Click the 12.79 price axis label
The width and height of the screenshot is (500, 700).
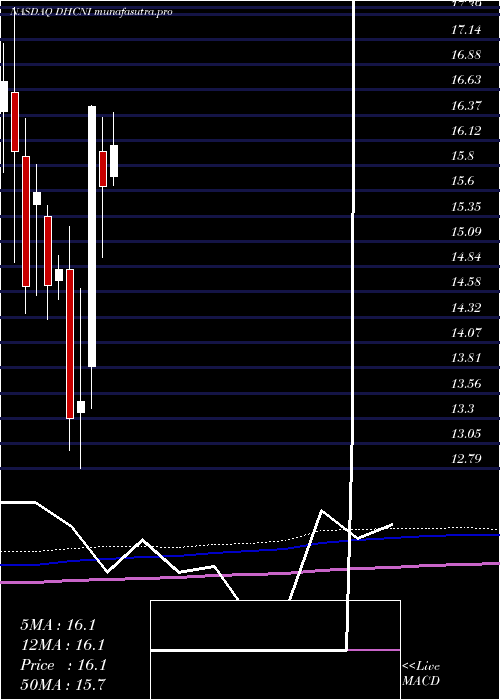(467, 458)
